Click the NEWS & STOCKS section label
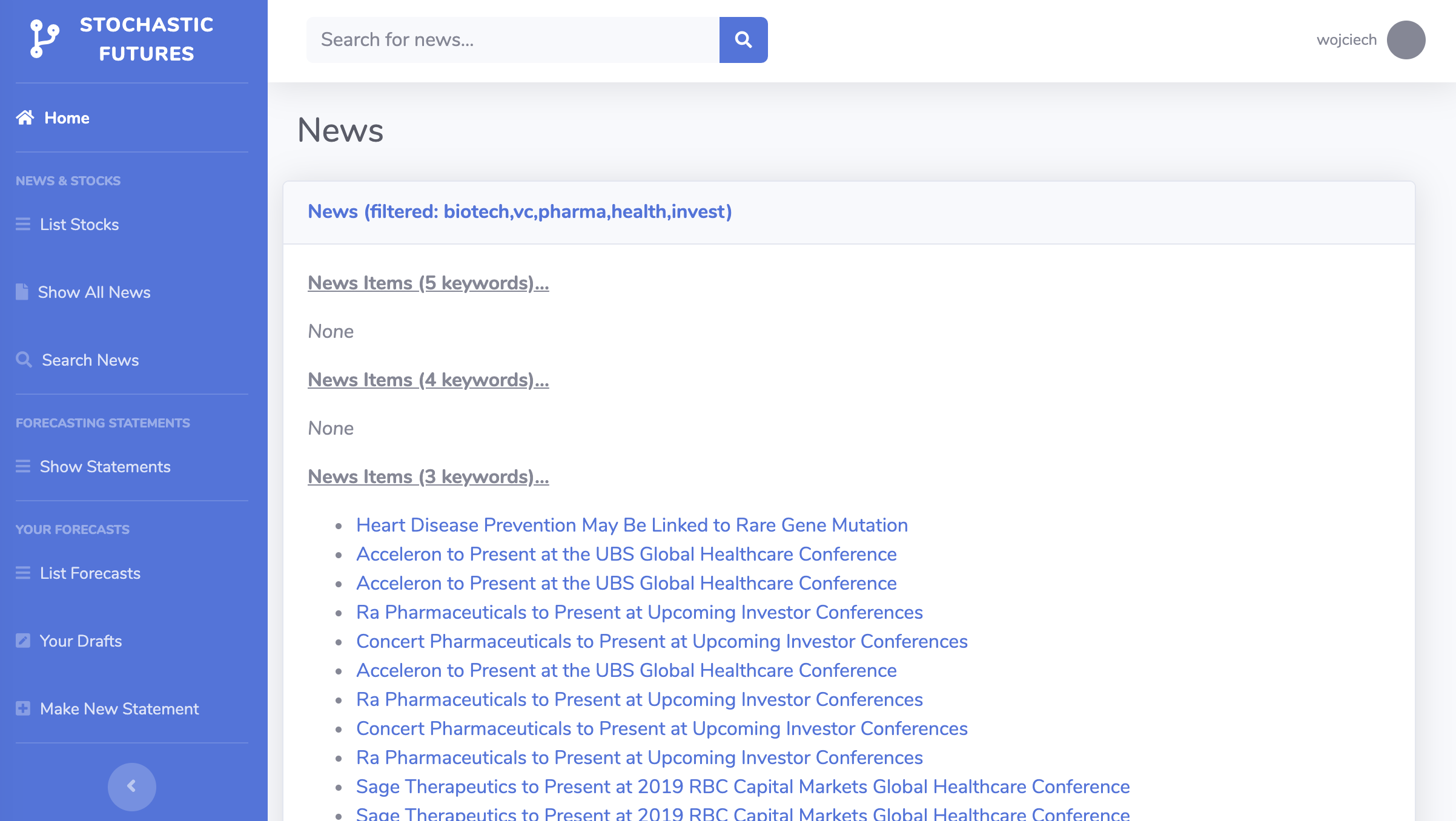 [x=68, y=180]
